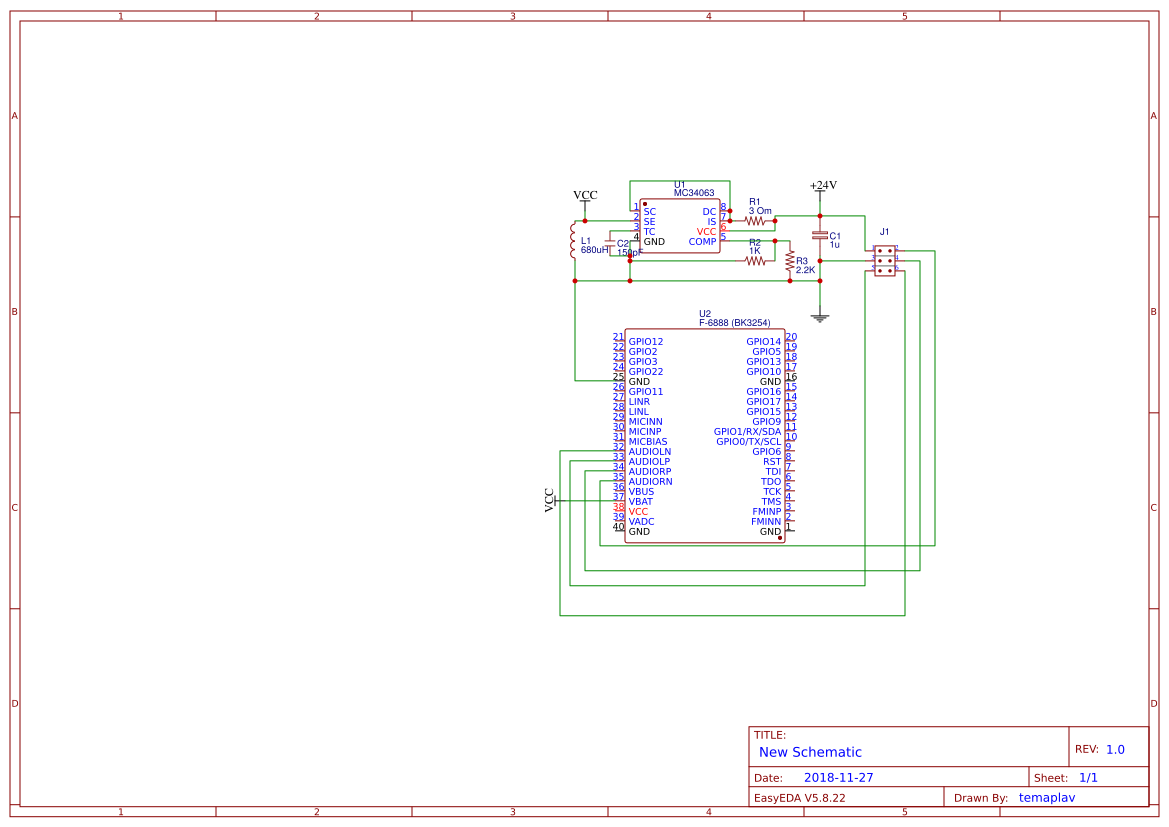The height and width of the screenshot is (827, 1169).
Task: Select the R1 3 Om resistor symbol
Action: click(754, 221)
